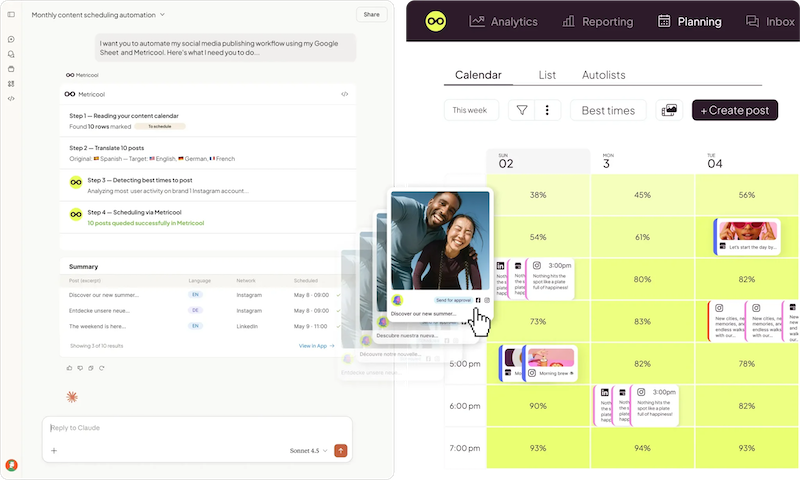The width and height of the screenshot is (800, 480).
Task: Click the thumbs up feedback icon
Action: click(69, 368)
